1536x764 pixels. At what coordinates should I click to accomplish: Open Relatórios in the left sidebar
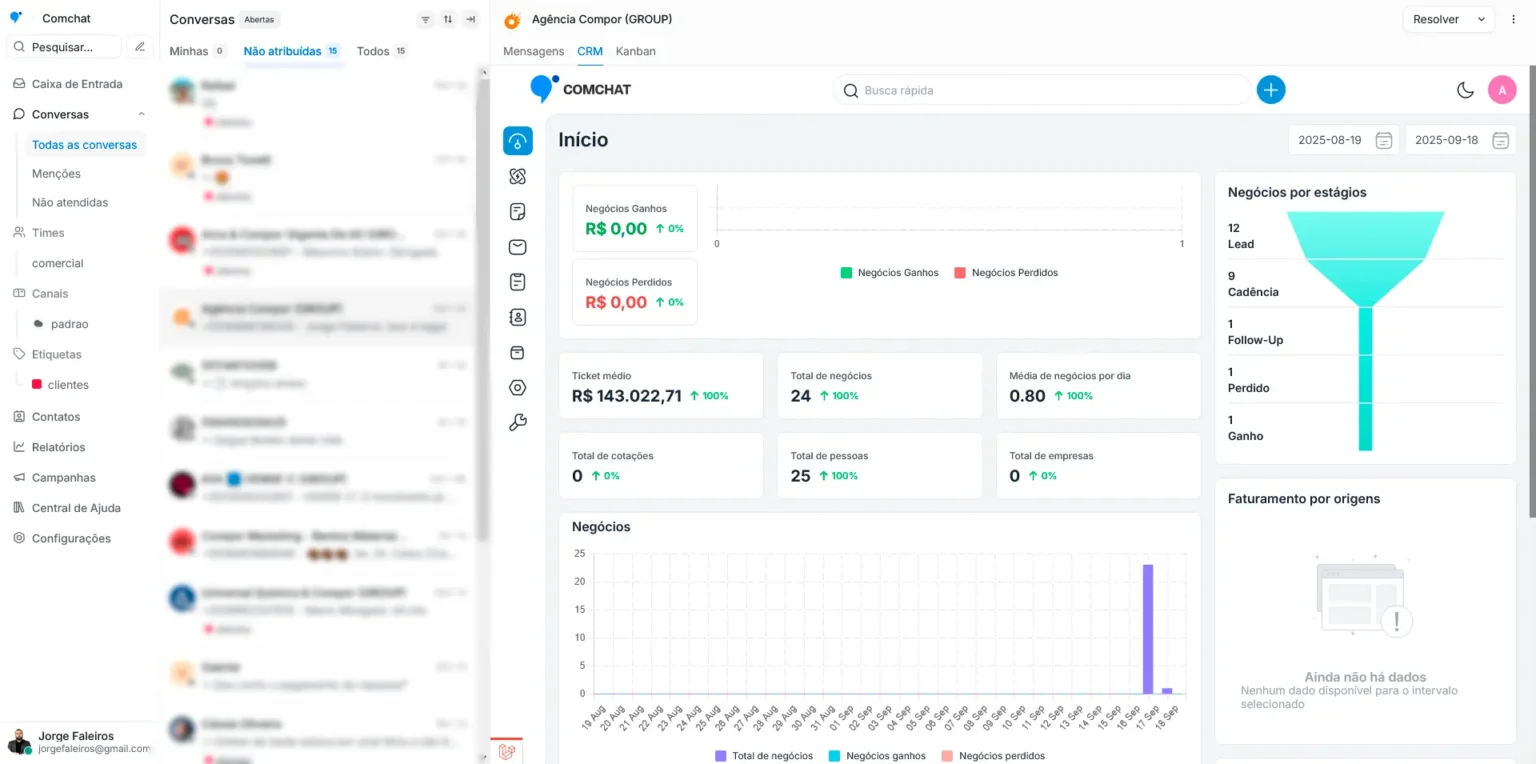[58, 447]
